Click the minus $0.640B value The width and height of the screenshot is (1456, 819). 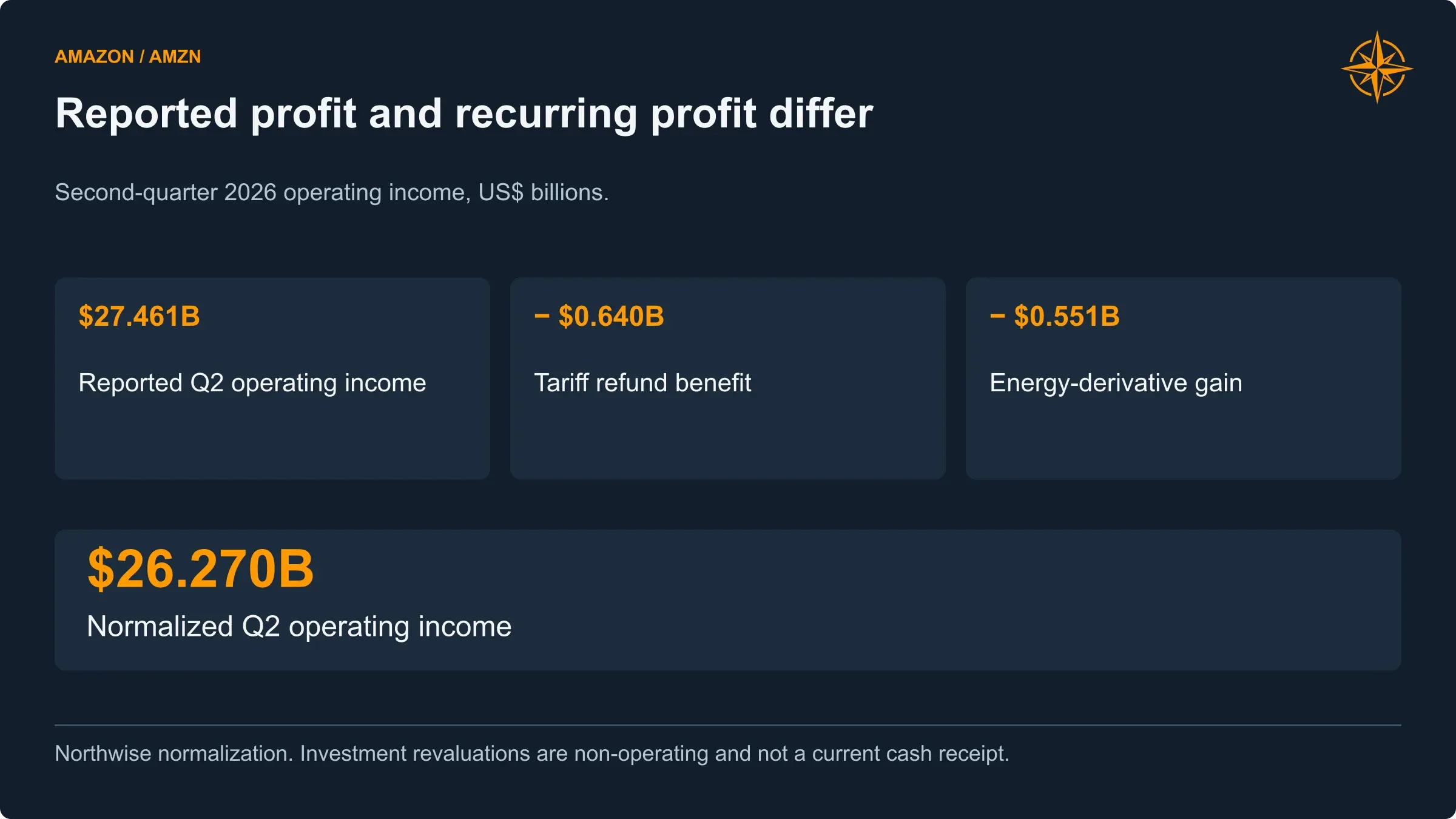point(599,316)
